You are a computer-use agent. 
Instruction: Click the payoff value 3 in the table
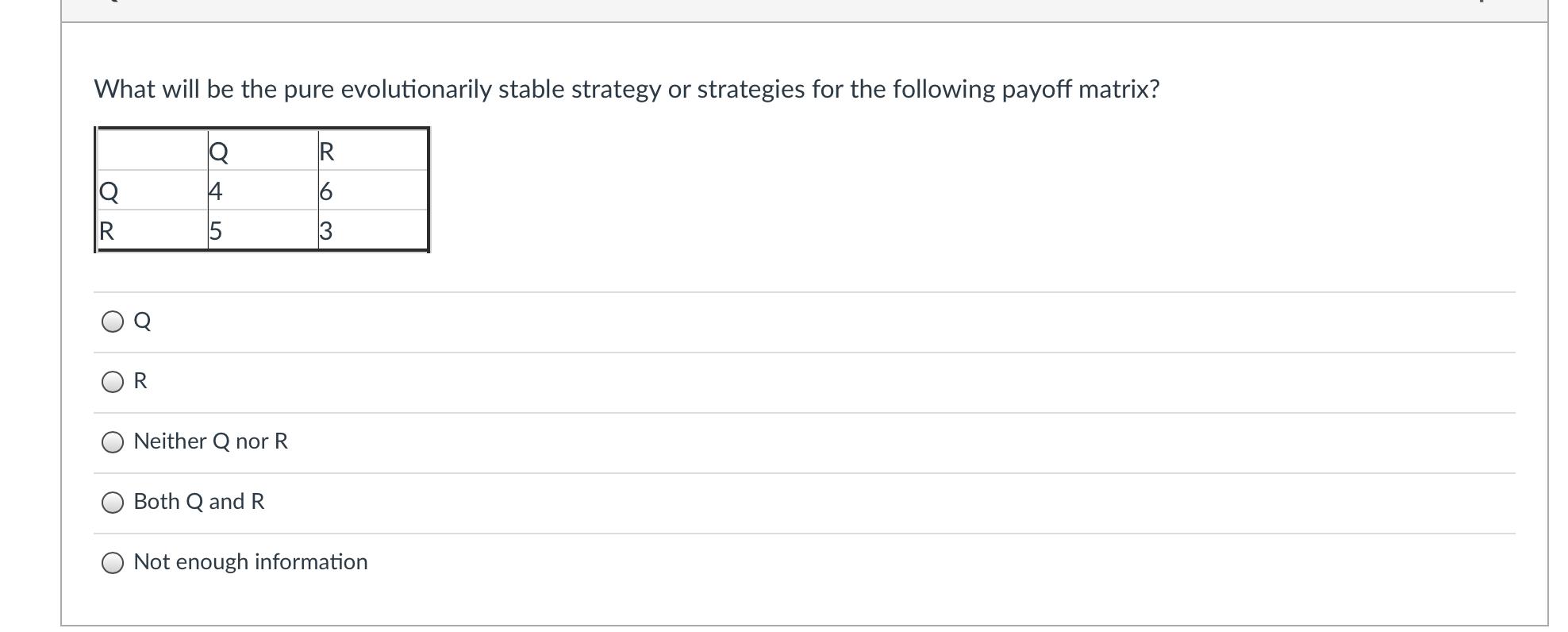pos(325,233)
